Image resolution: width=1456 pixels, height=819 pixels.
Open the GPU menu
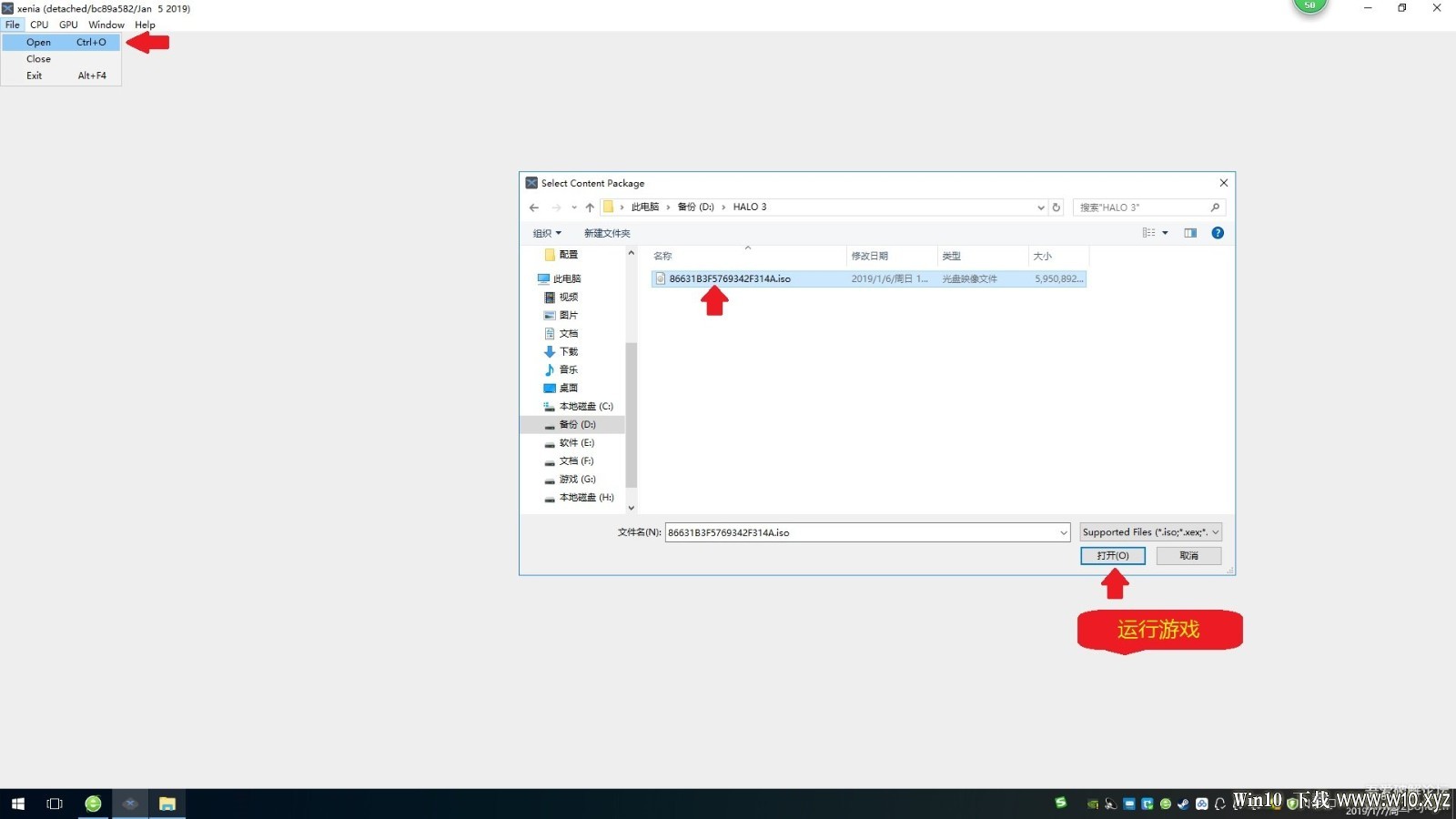coord(68,25)
